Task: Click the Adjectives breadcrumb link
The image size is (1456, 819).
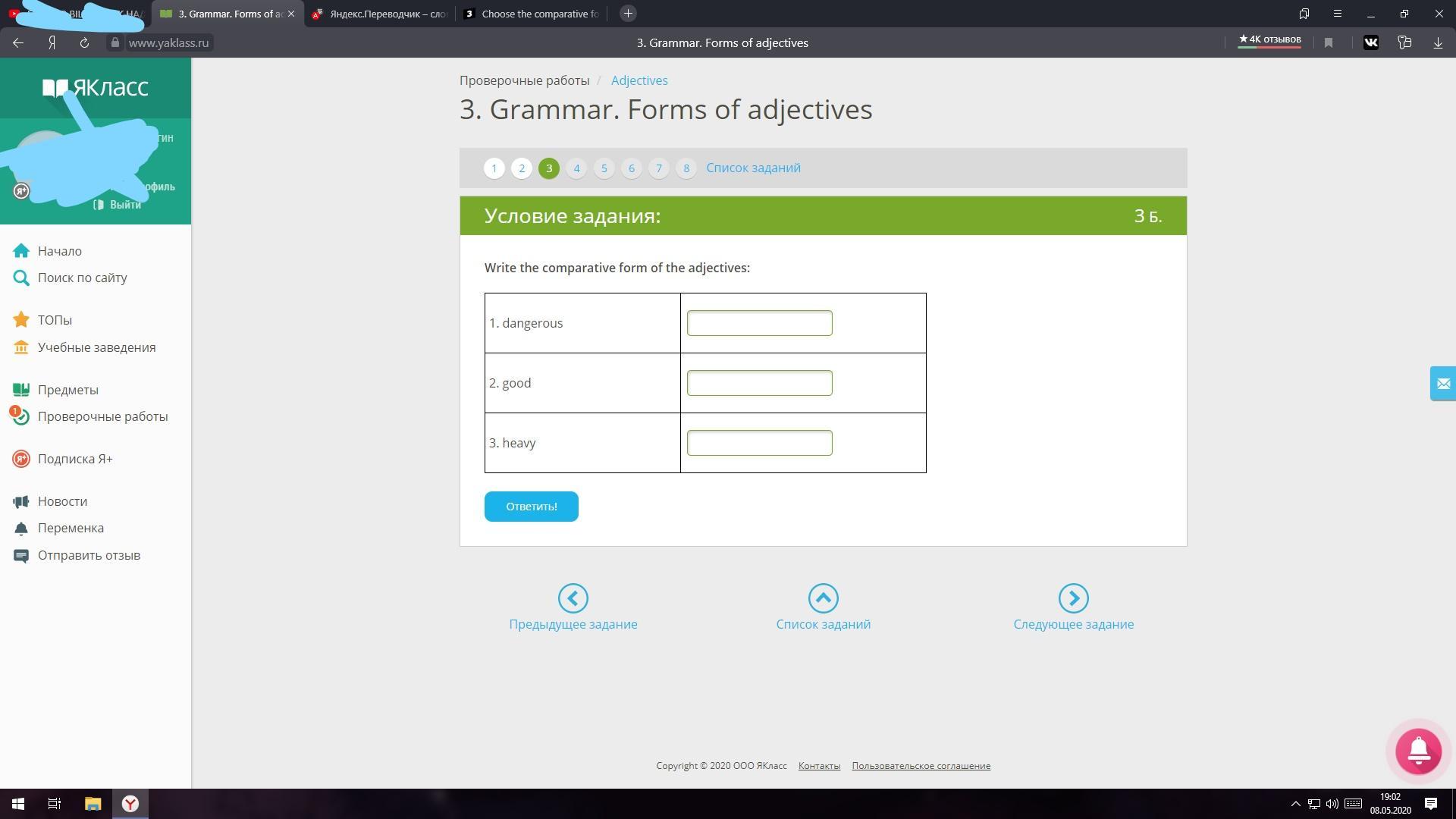Action: tap(639, 80)
